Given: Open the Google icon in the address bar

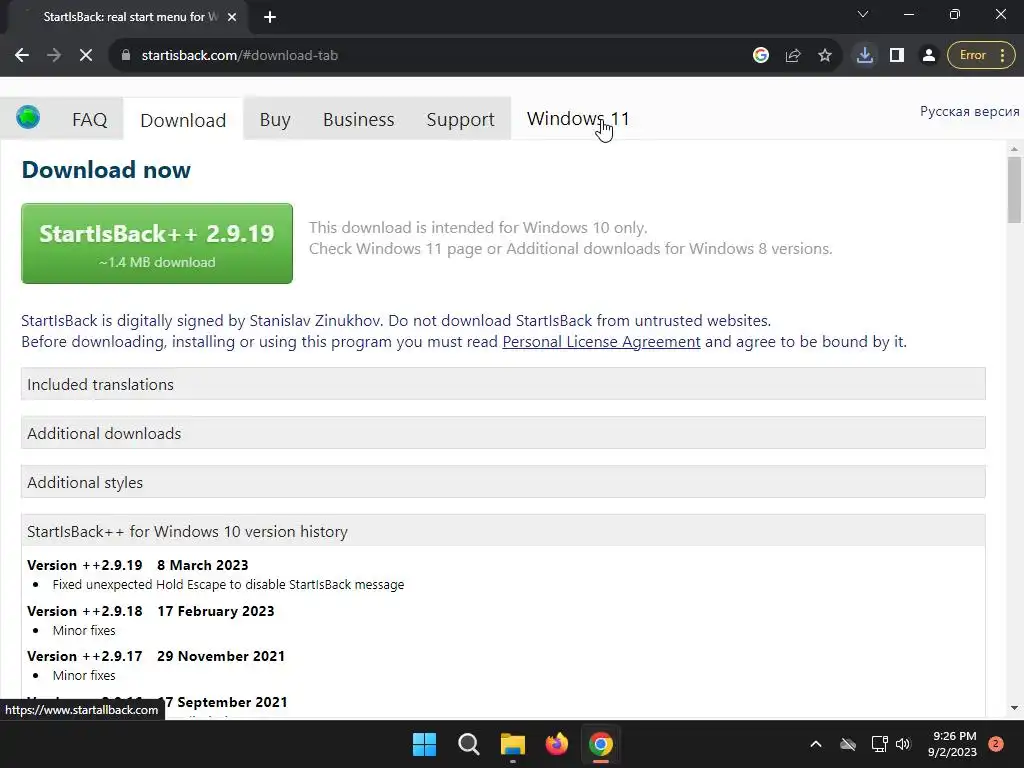Looking at the screenshot, I should coord(761,56).
